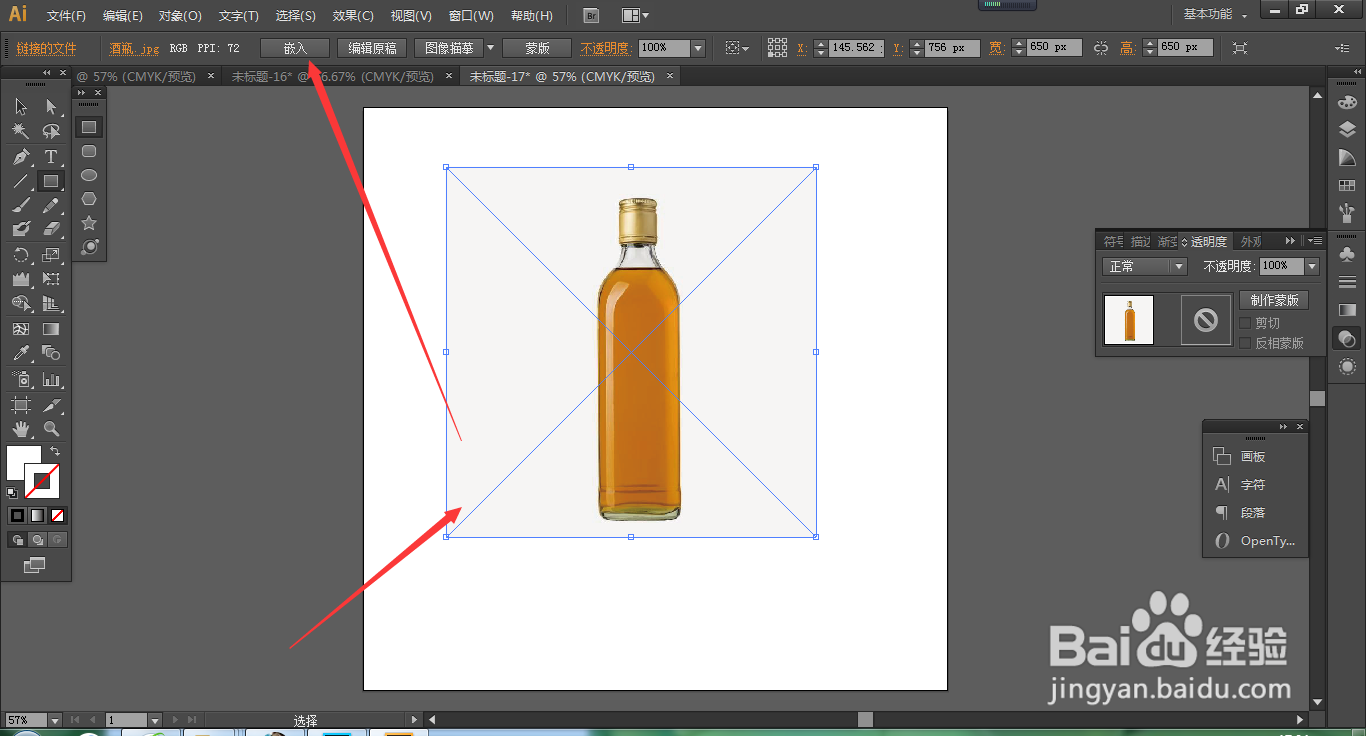This screenshot has height=736, width=1366.
Task: Choose the Eyedropper tool
Action: (x=21, y=353)
